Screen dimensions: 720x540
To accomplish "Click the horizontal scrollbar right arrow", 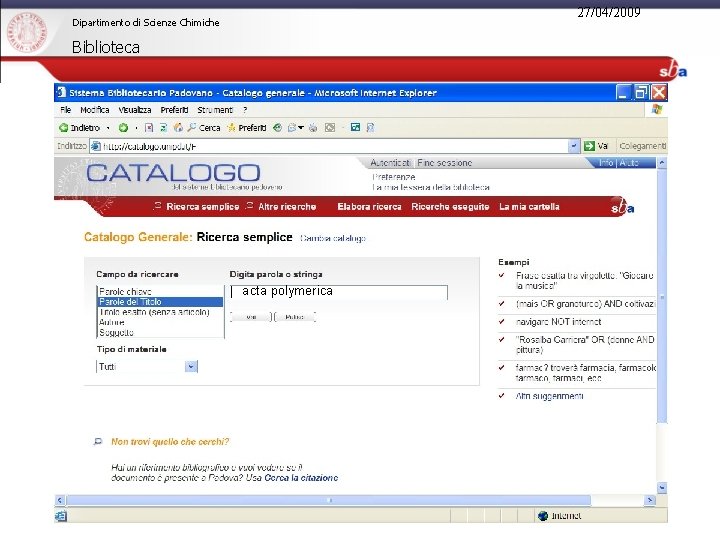I will [649, 500].
